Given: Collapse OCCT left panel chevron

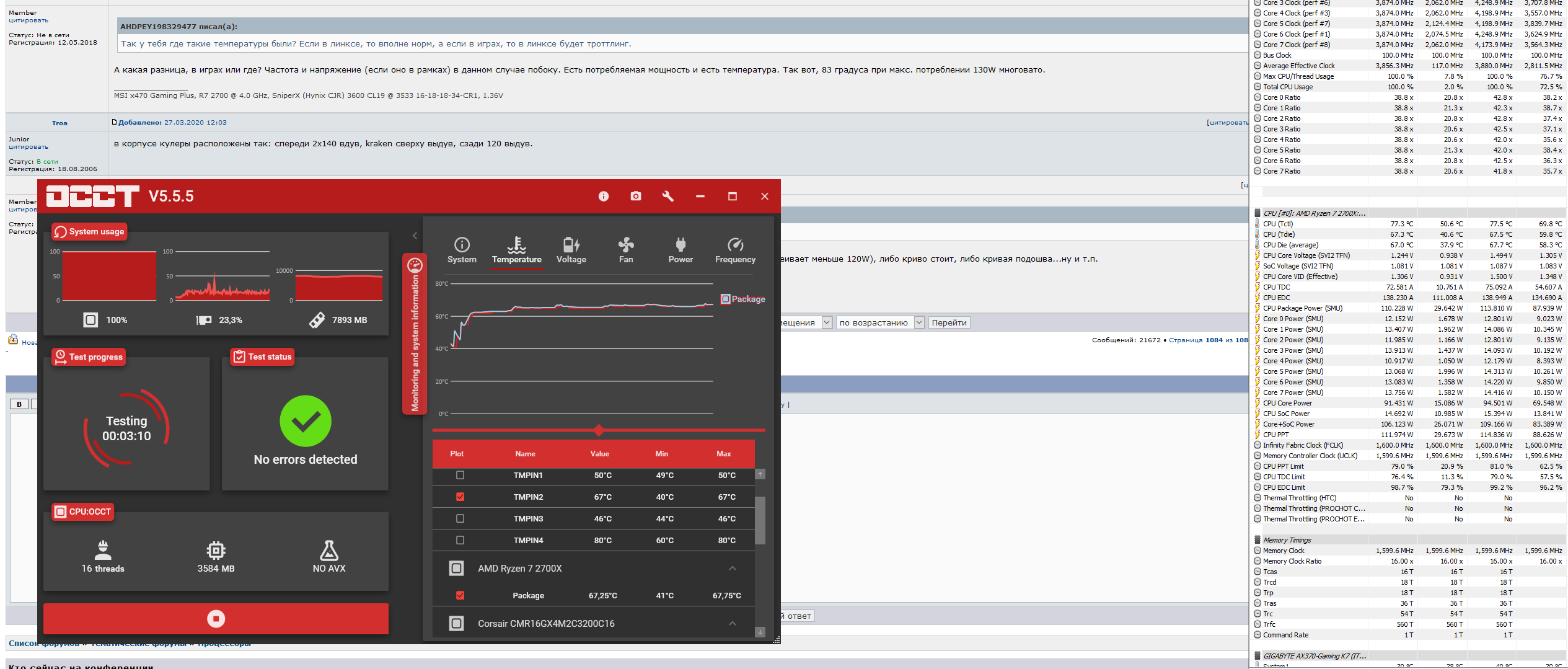Looking at the screenshot, I should (415, 236).
